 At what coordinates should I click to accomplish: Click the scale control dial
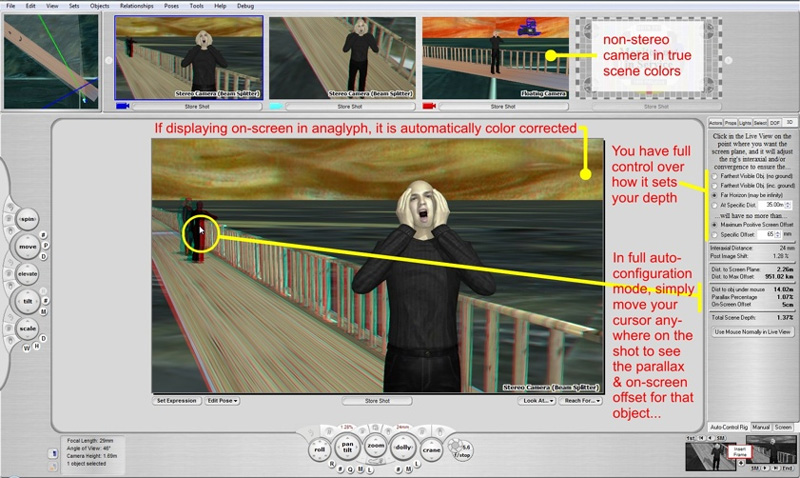tap(27, 329)
